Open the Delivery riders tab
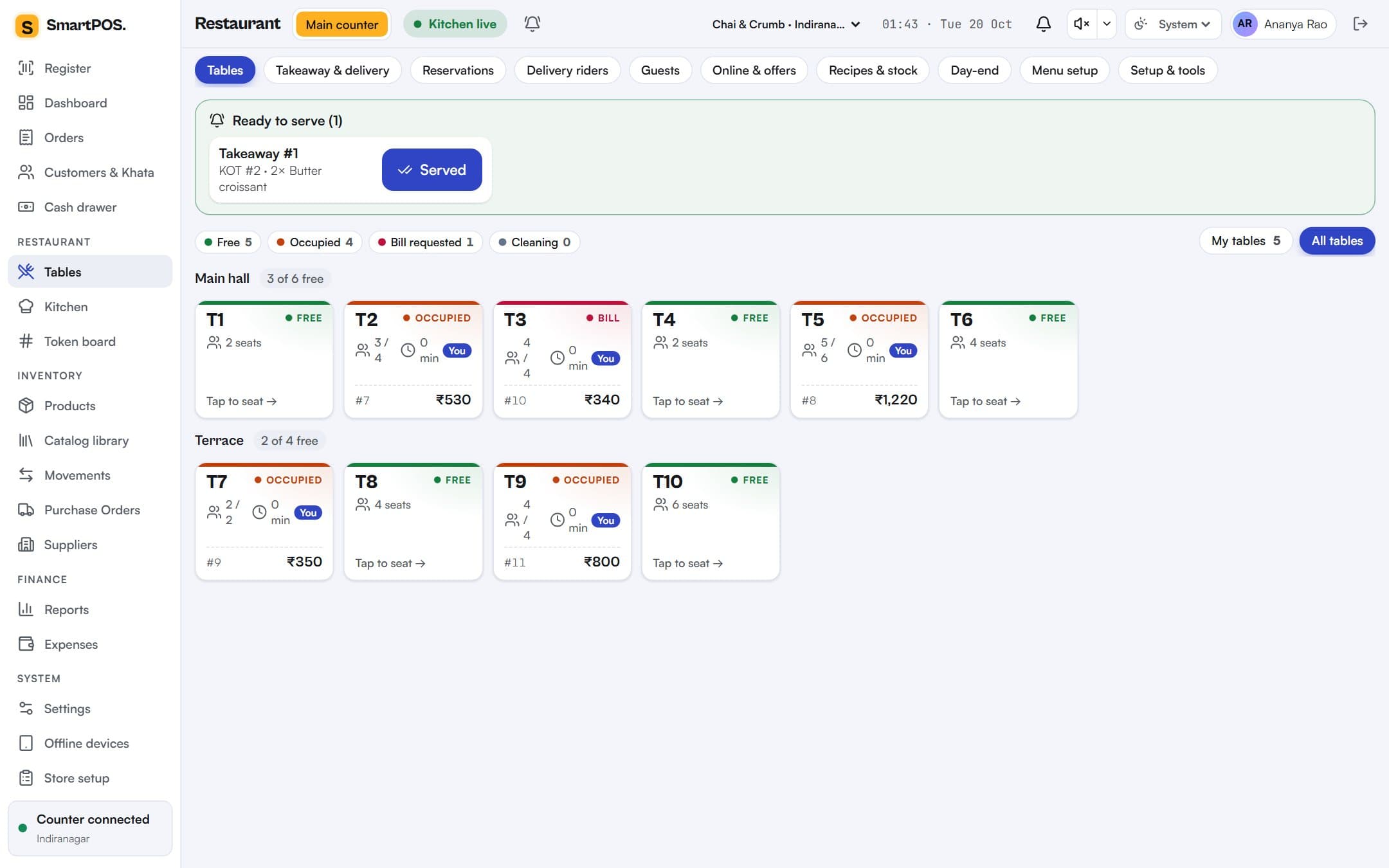Viewport: 1389px width, 868px height. point(567,70)
